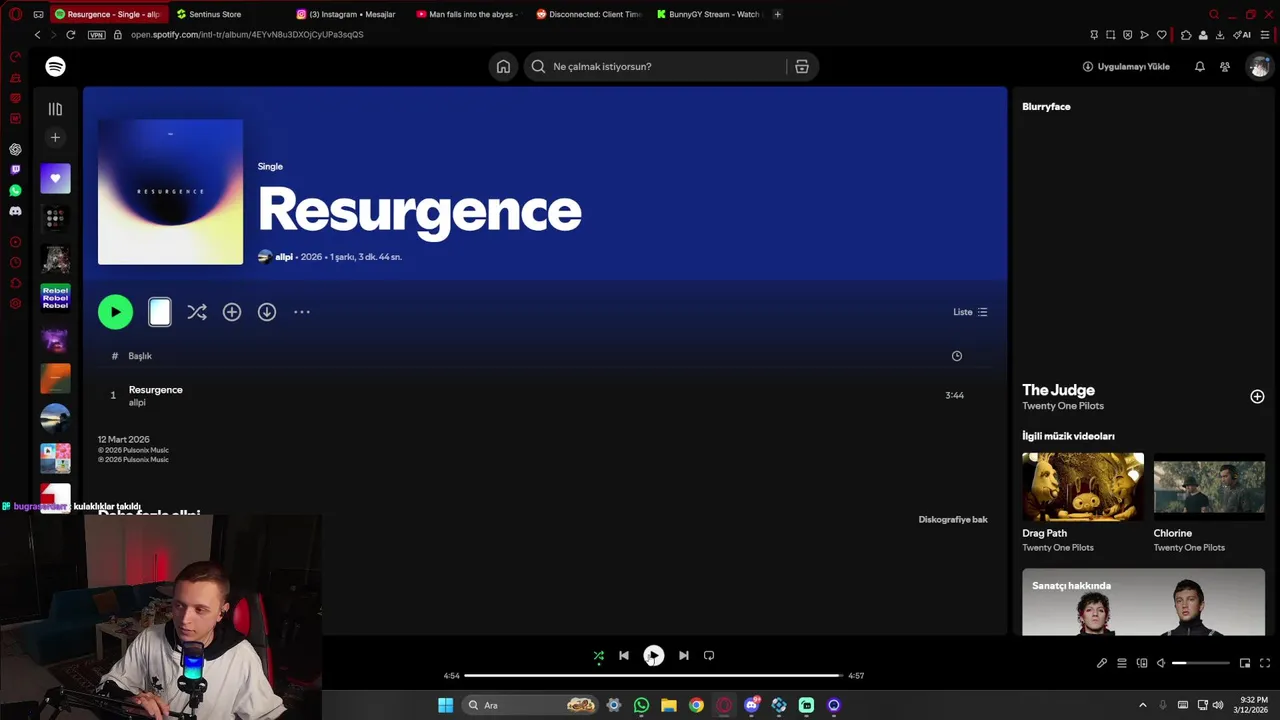
Task: Add Resurgence to library with plus circle
Action: click(232, 312)
